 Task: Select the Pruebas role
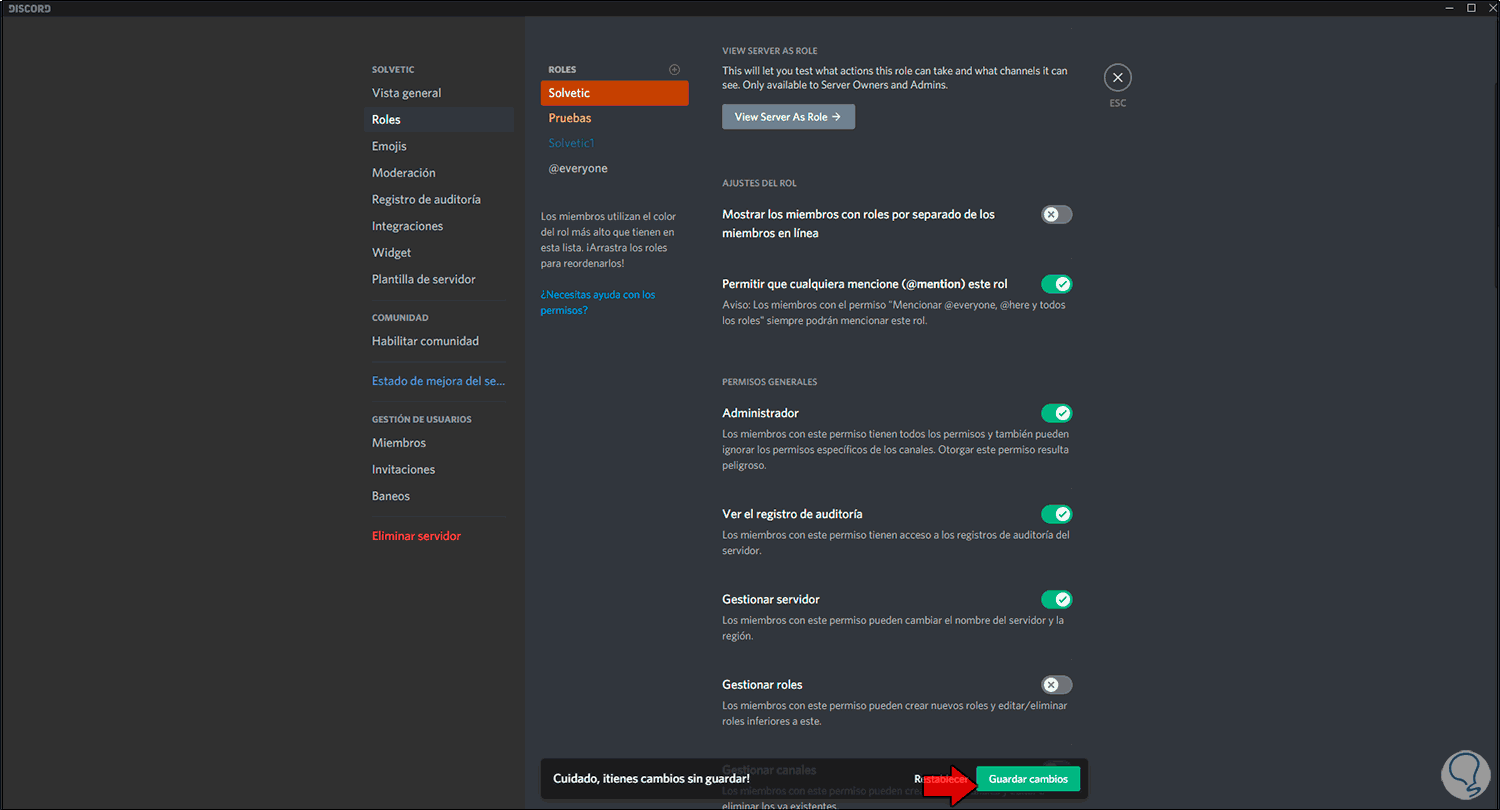pyautogui.click(x=614, y=118)
